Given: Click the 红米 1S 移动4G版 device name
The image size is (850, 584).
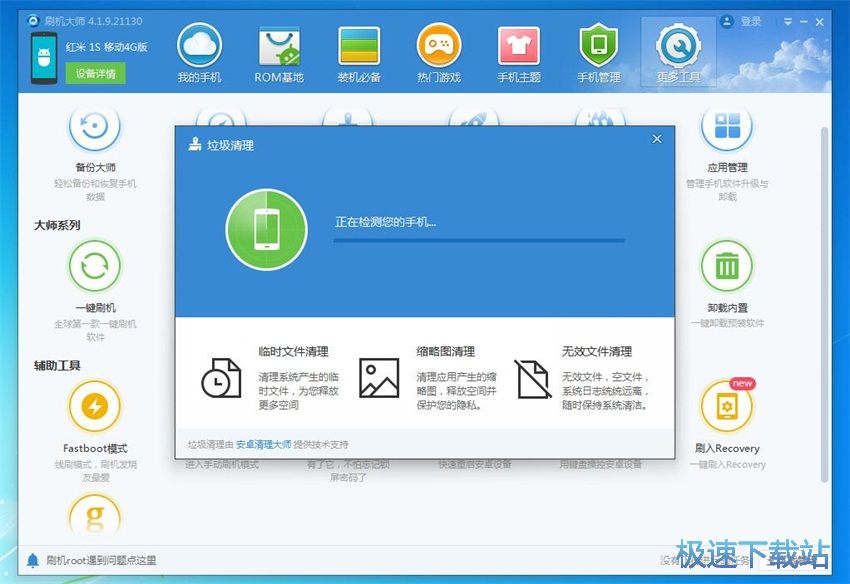Looking at the screenshot, I should (x=107, y=47).
